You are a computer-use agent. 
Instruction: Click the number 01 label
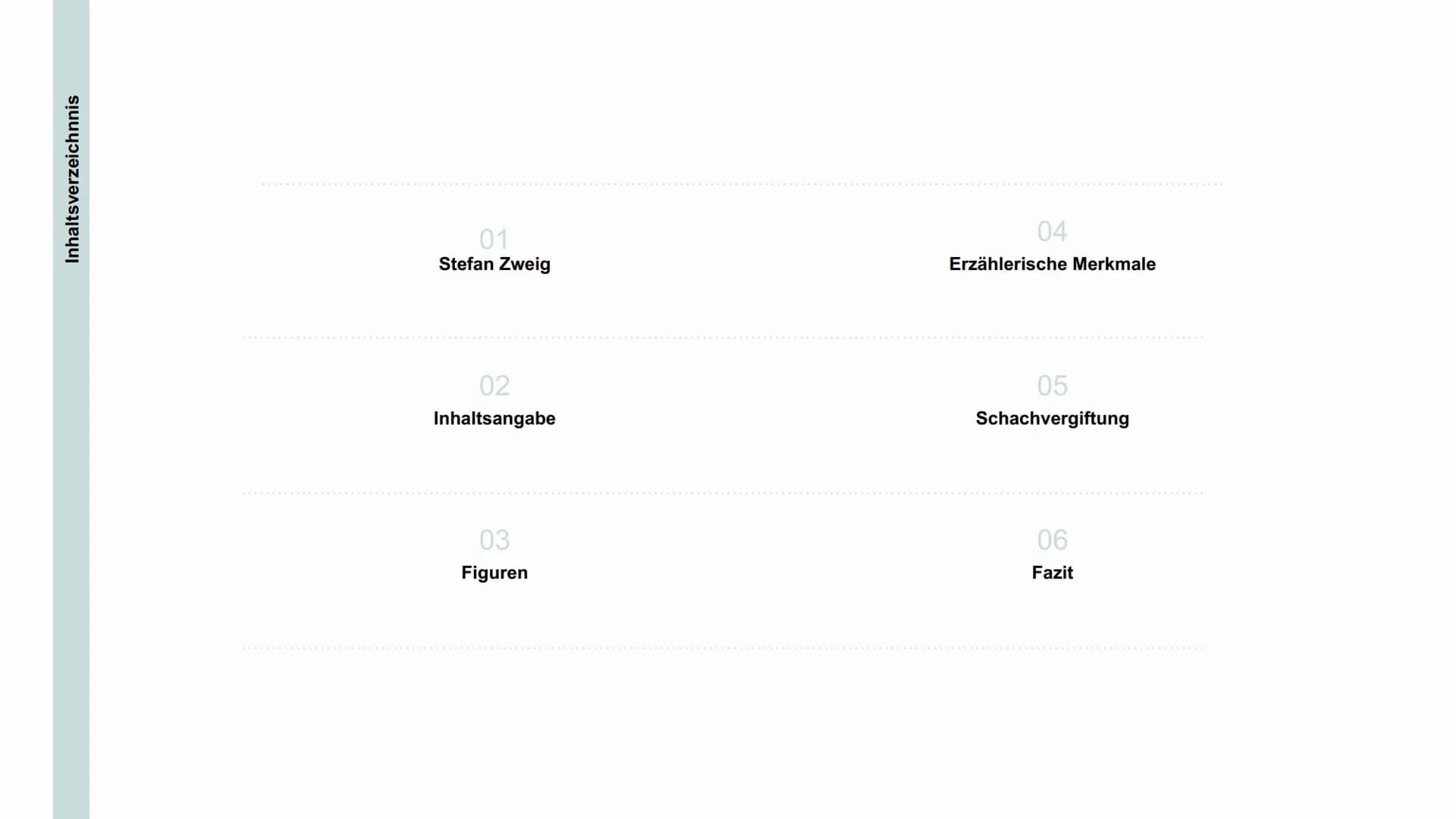coord(494,240)
